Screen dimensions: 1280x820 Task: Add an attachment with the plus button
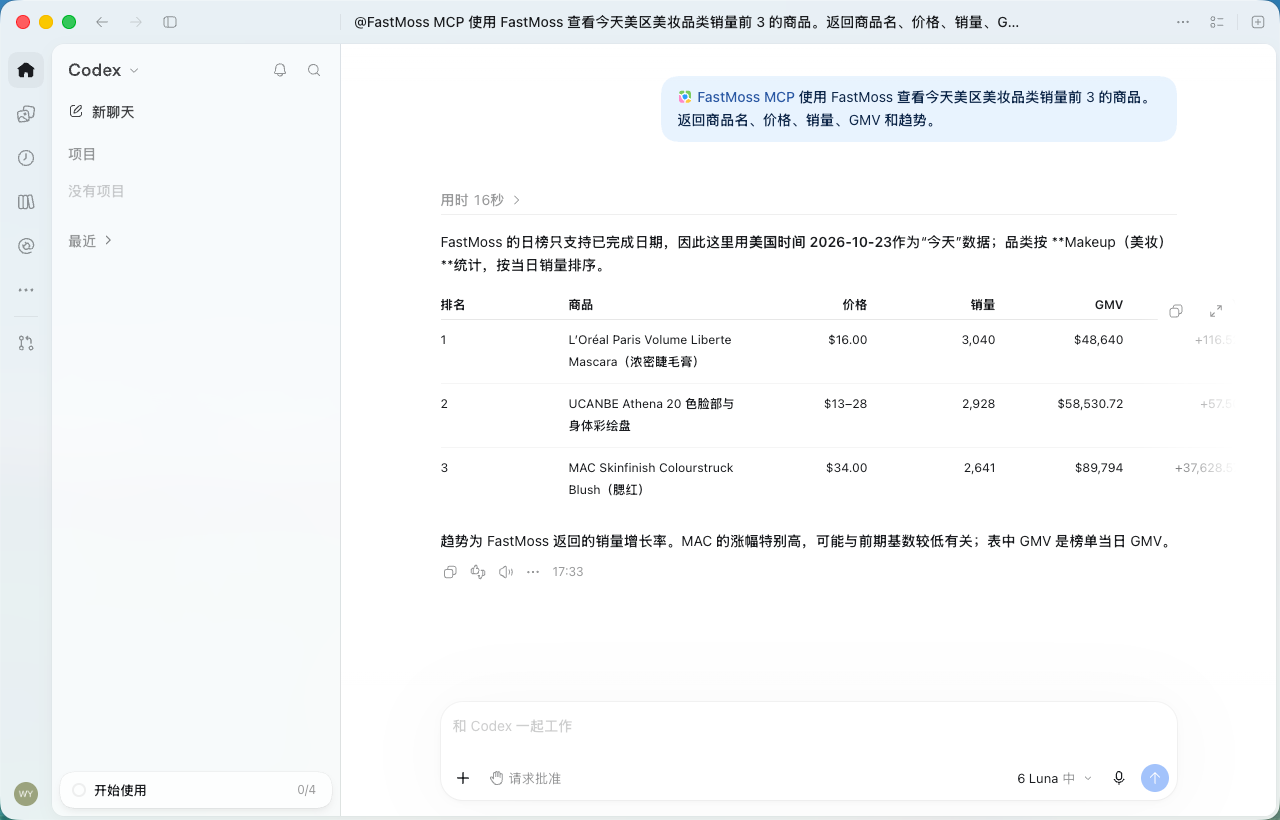pos(463,778)
